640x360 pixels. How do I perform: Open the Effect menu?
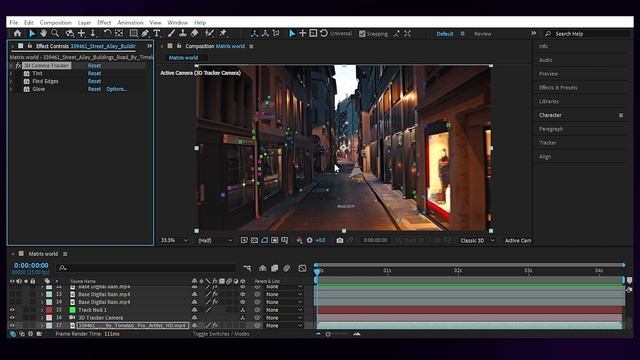104,22
